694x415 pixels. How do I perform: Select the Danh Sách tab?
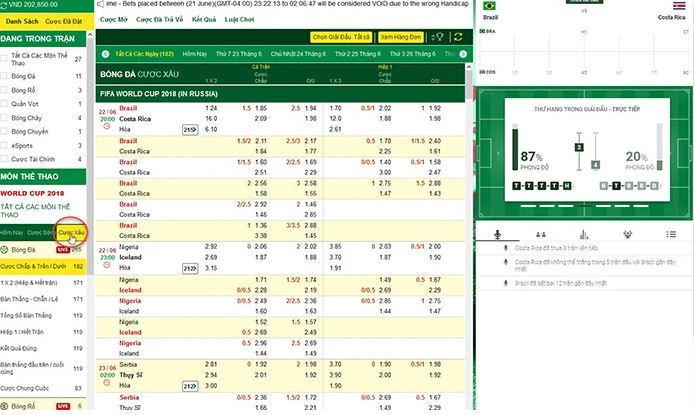tap(22, 21)
